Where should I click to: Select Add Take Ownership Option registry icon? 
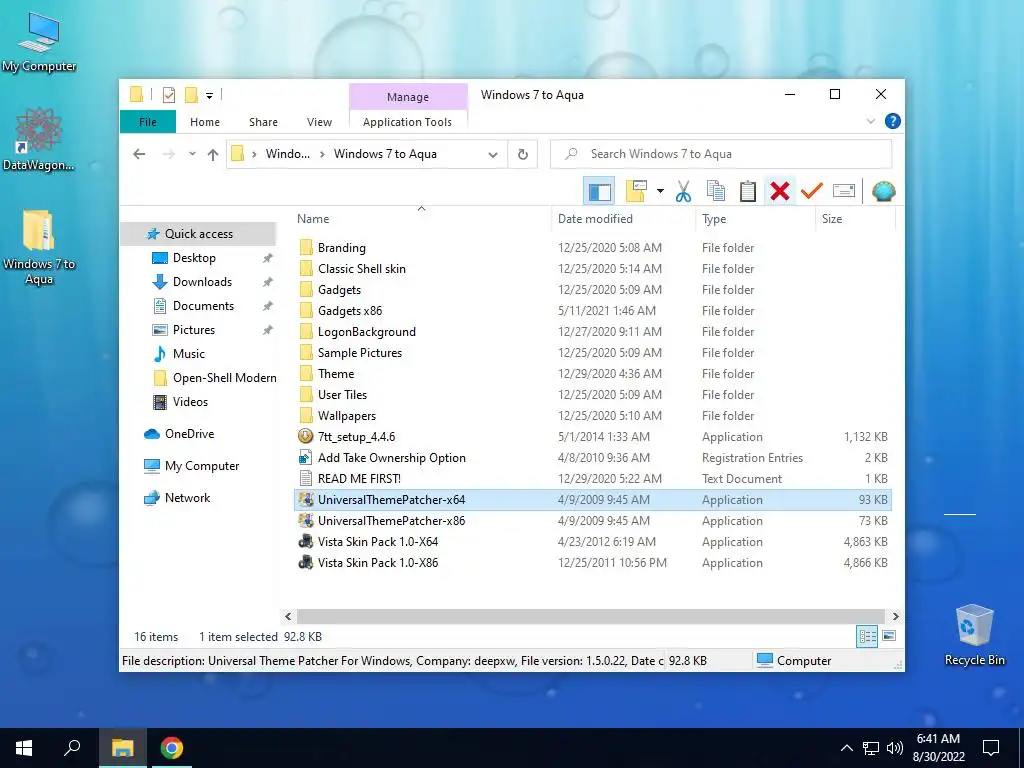point(306,457)
